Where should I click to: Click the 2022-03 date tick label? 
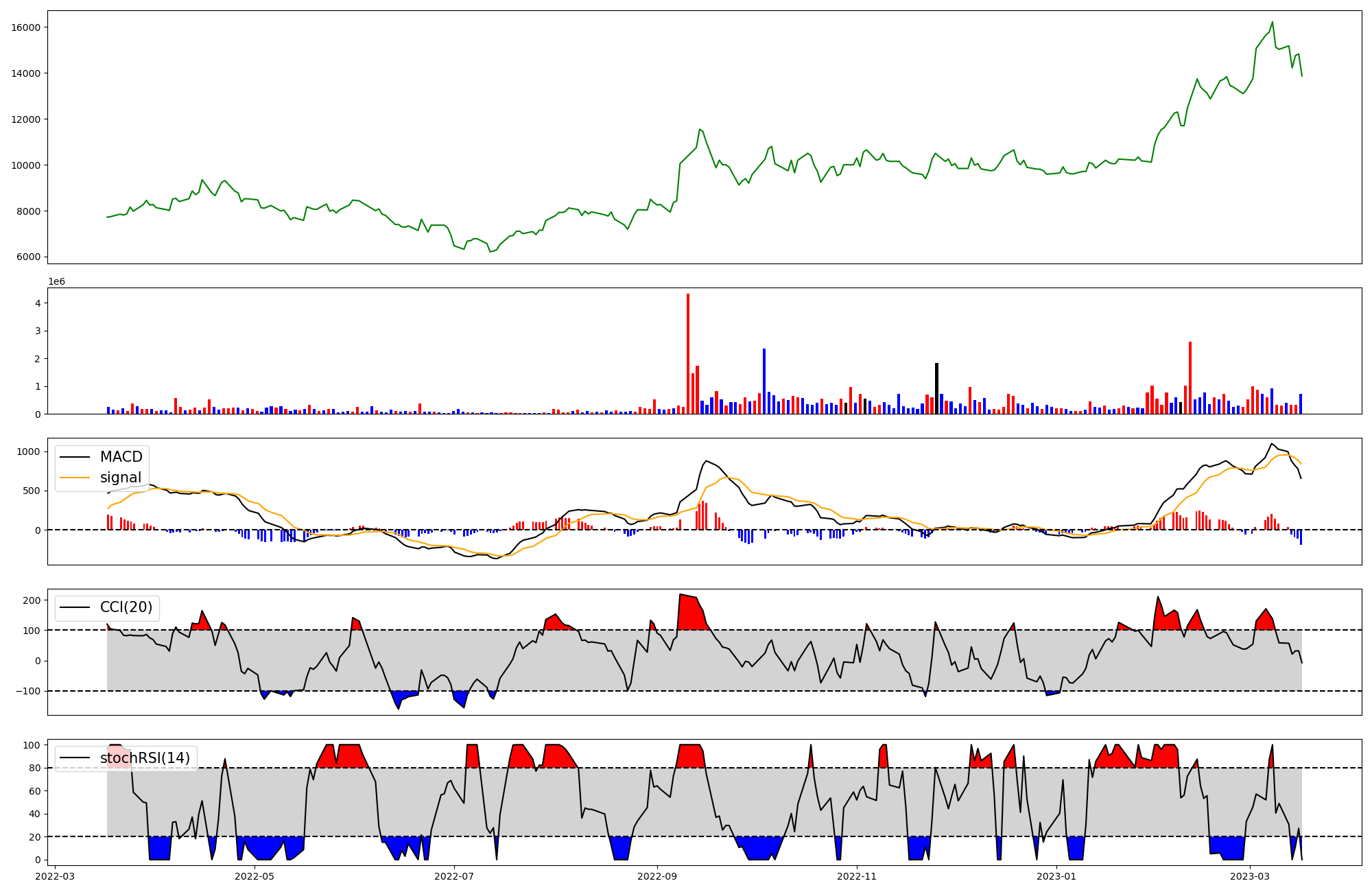pyautogui.click(x=55, y=876)
